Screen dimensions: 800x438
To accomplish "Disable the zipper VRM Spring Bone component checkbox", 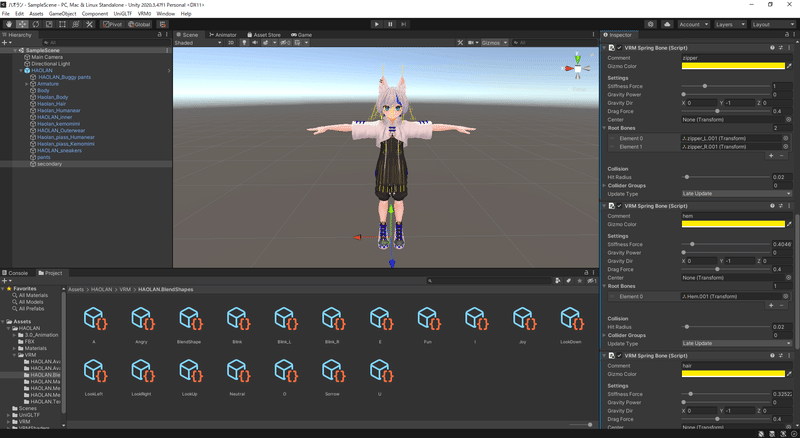I will (x=619, y=48).
